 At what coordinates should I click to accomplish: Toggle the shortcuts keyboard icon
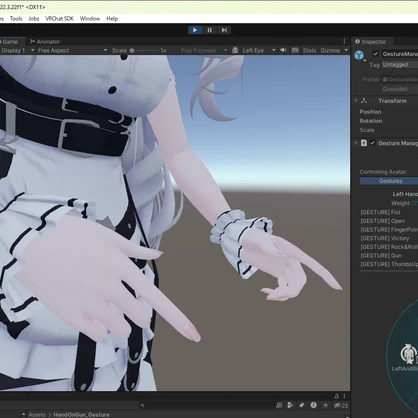(x=295, y=50)
